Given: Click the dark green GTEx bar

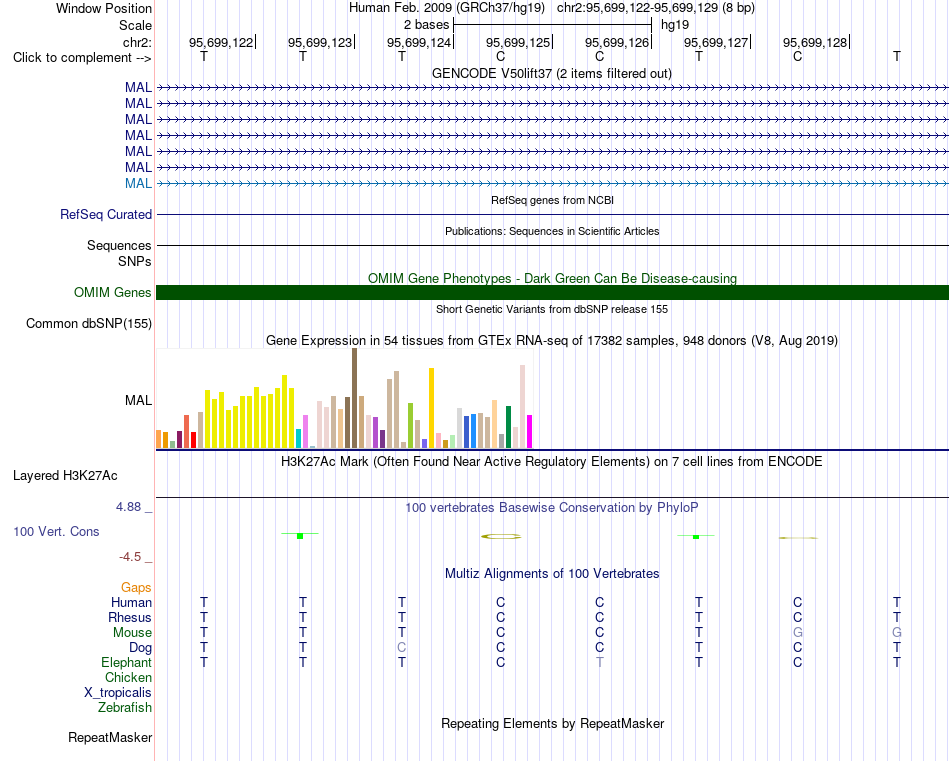Looking at the screenshot, I should pos(508,427).
